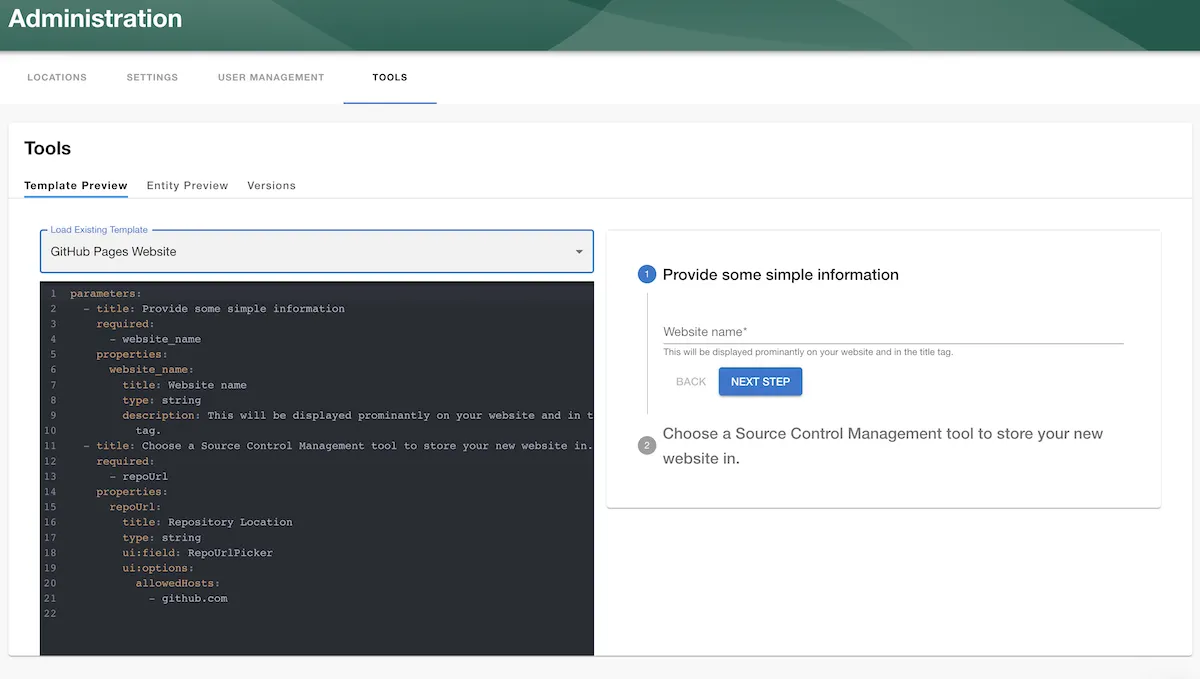Click the step 1 circle icon
Viewport: 1200px width, 679px height.
647,275
